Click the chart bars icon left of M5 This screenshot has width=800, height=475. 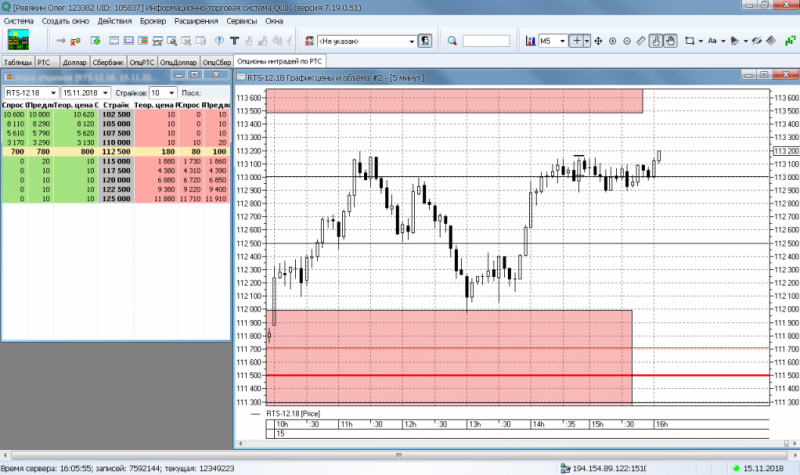point(531,41)
